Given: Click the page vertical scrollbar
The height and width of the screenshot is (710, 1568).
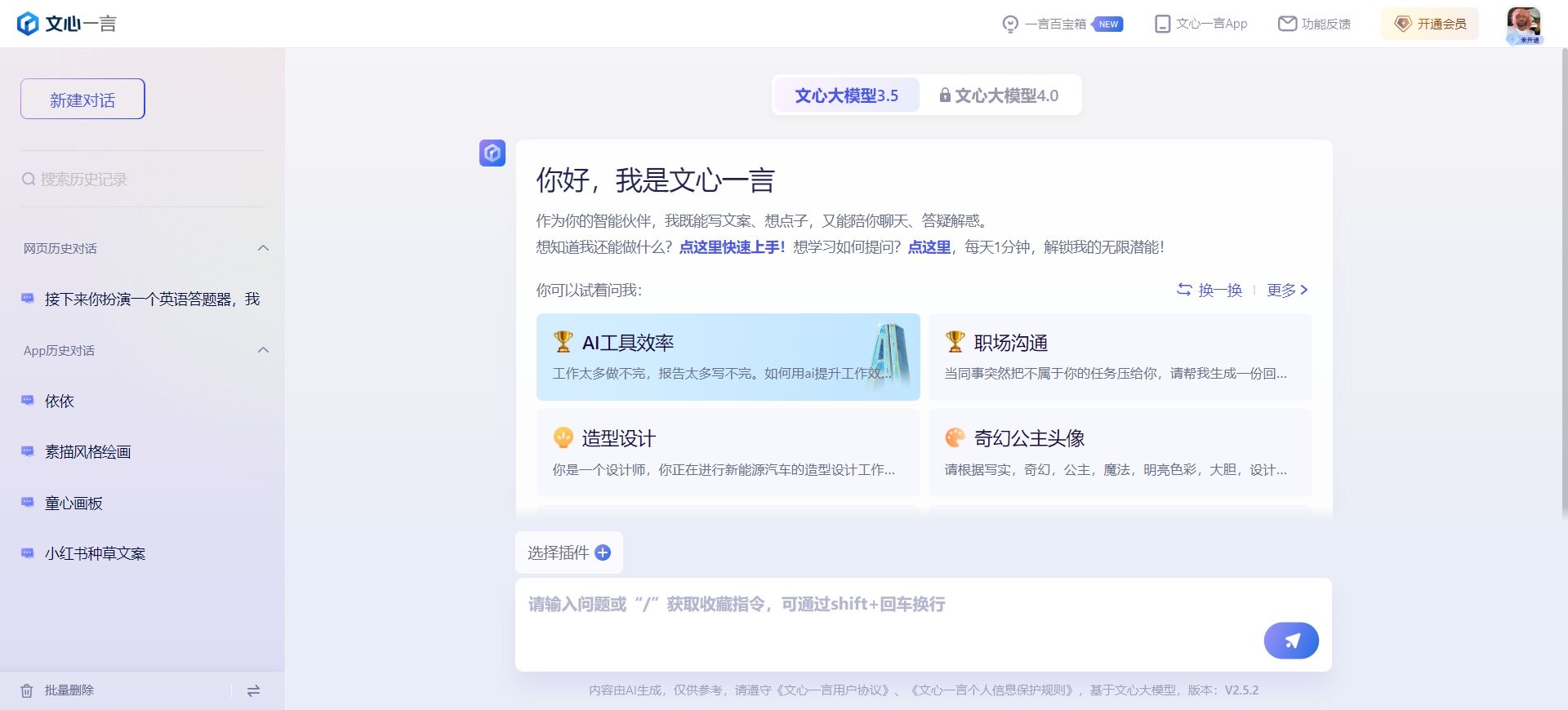Looking at the screenshot, I should (x=1564, y=282).
